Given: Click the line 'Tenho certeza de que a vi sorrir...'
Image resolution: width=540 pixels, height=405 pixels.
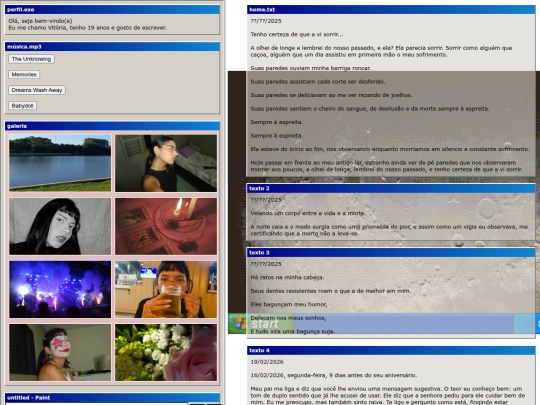Looking at the screenshot, I should pyautogui.click(x=297, y=34).
